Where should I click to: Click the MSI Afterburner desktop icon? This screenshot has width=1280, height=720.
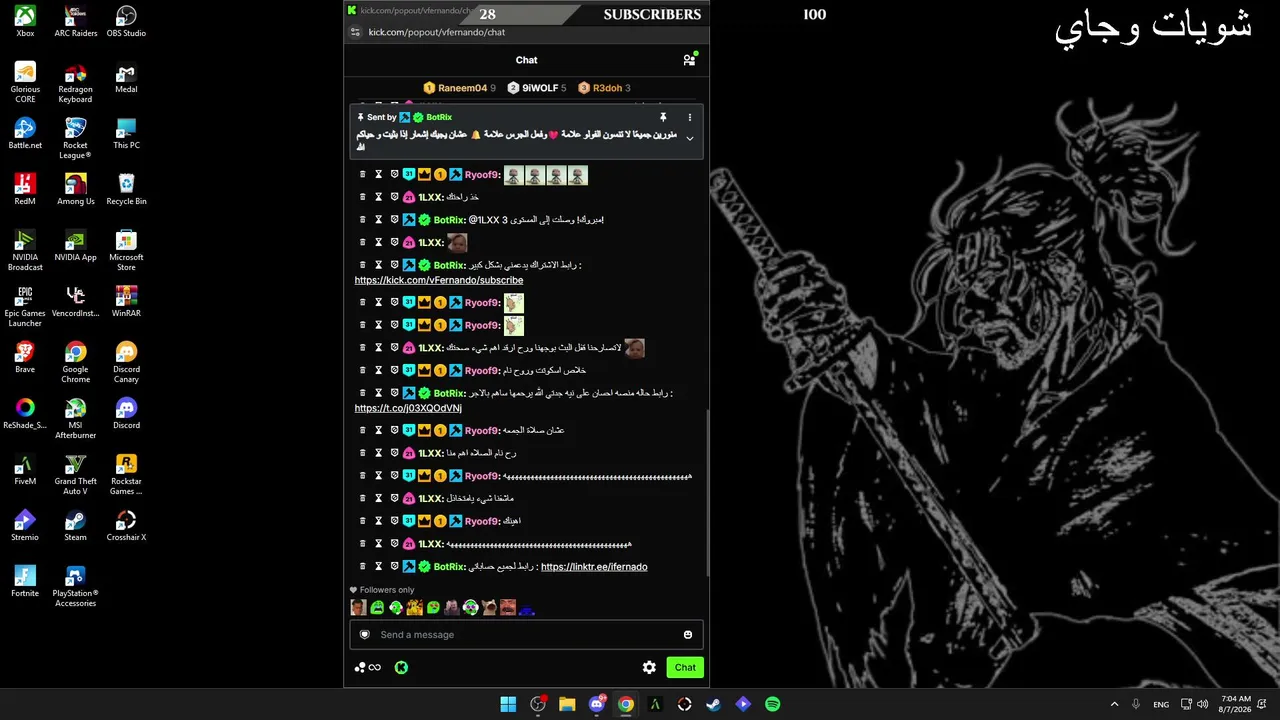76,419
